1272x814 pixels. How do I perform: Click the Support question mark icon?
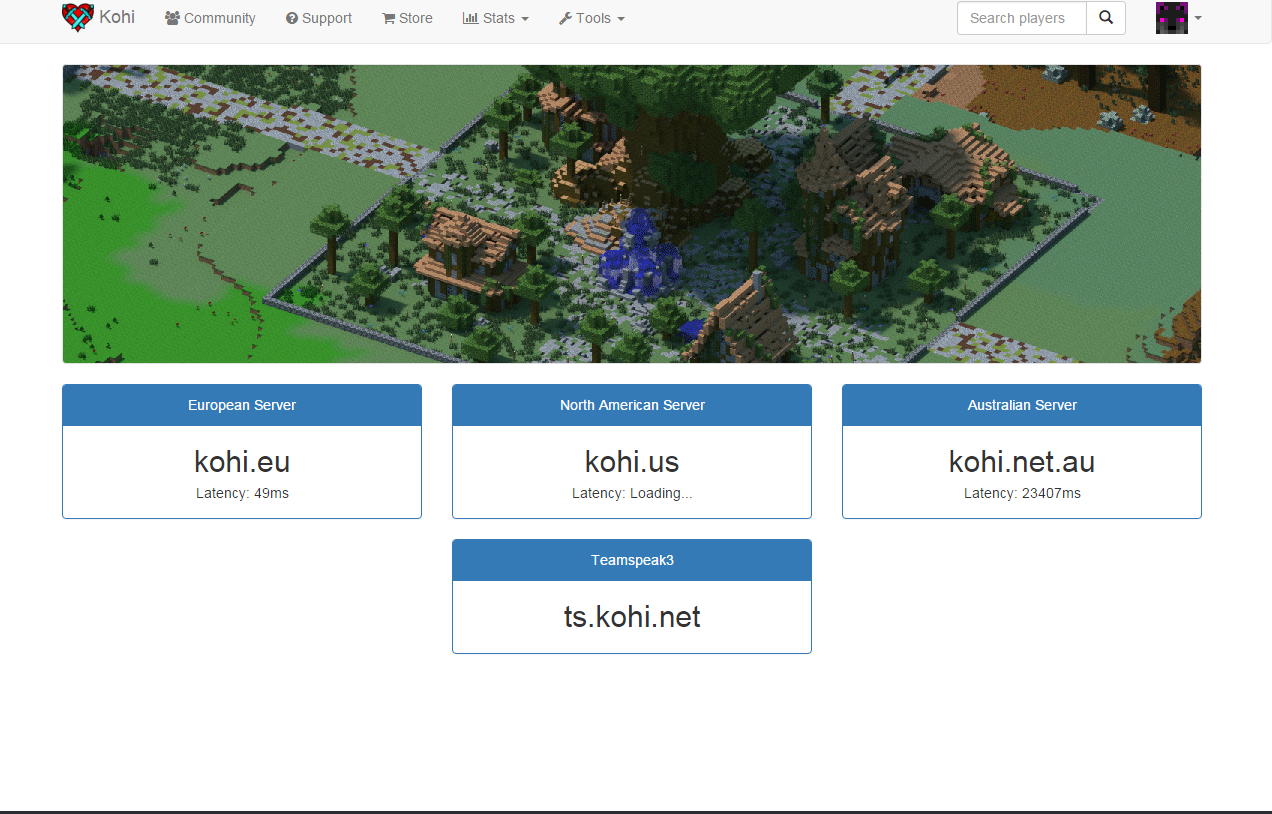click(x=291, y=18)
